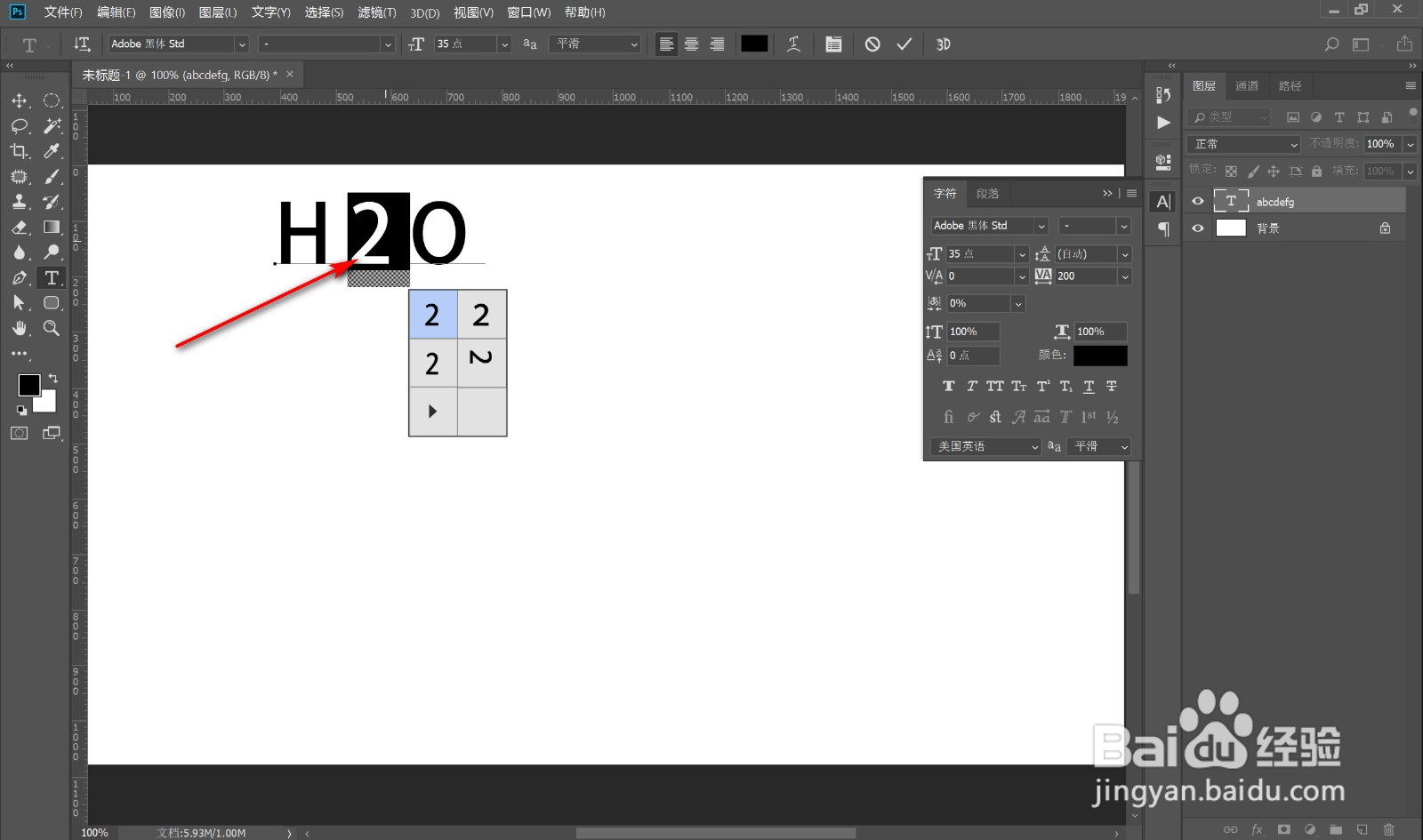Open foreground color swatch in toolbar
Viewport: 1423px width, 840px height.
tap(28, 385)
